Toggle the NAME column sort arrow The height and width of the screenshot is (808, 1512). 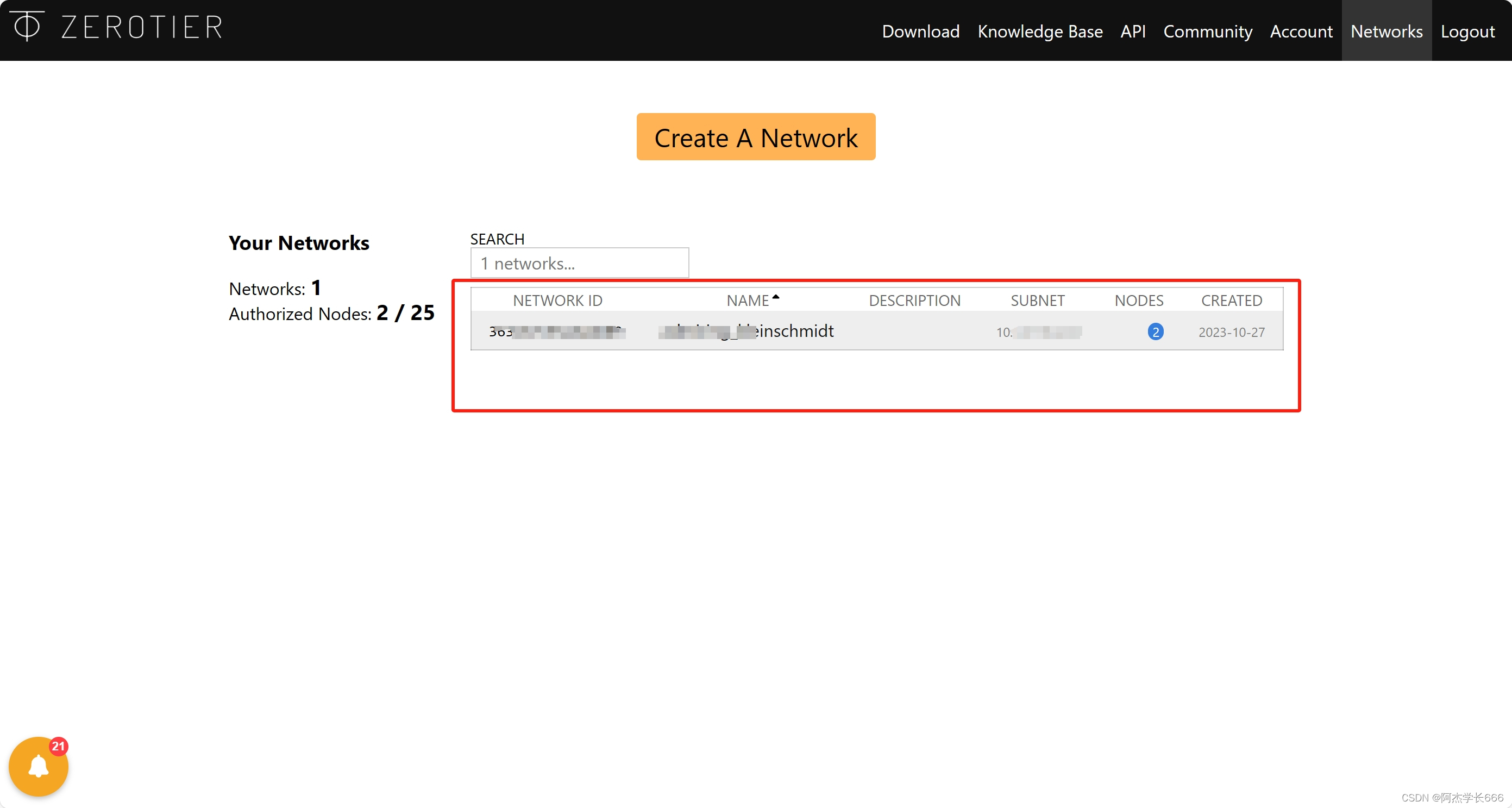(x=775, y=298)
